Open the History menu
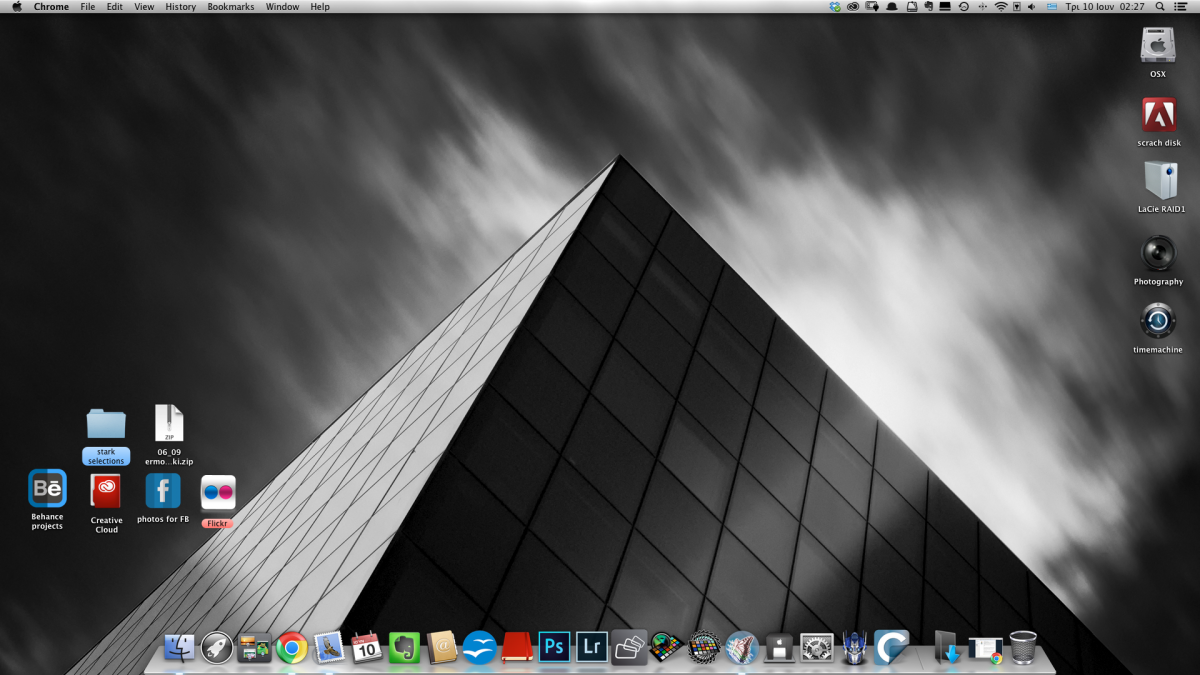Screen dimensions: 1200x675 click(x=181, y=7)
